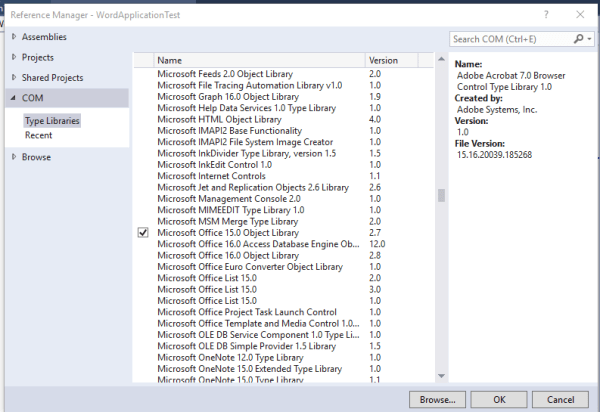Select Microsoft Feeds 2.0 Object Library
Screen dimensions: 600x412
[x=284, y=74]
